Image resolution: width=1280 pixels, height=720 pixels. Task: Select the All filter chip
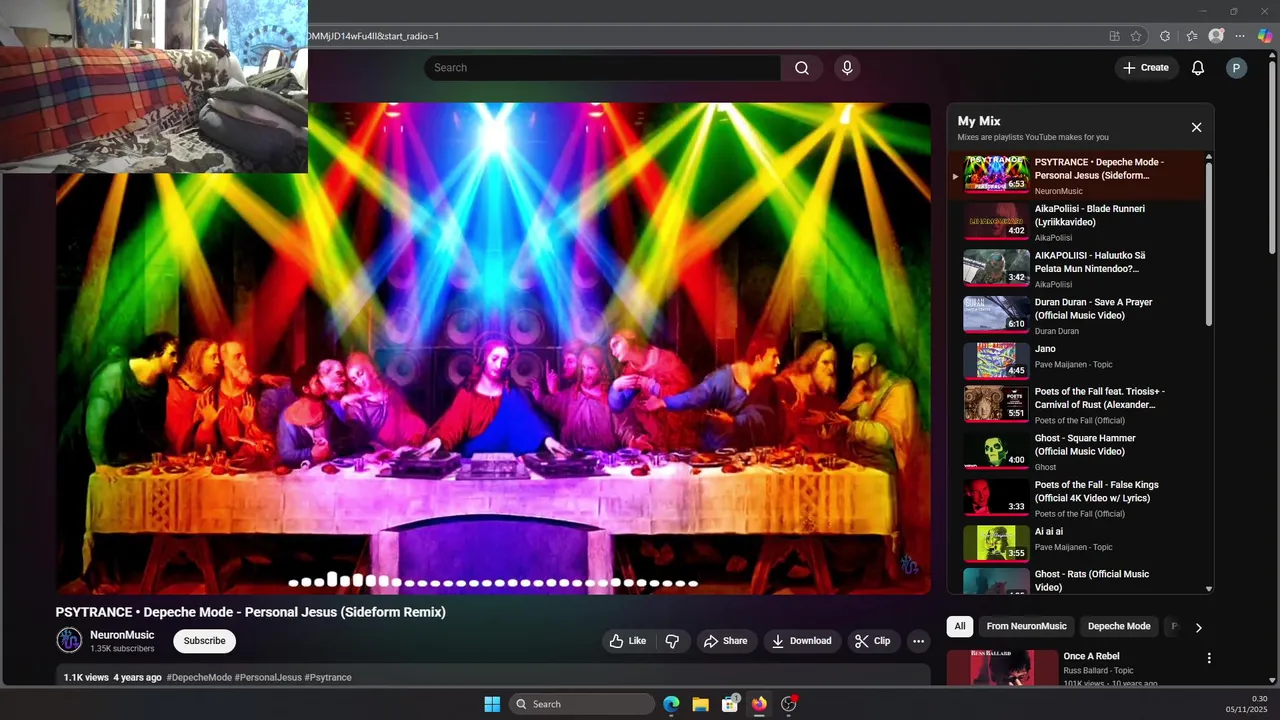click(960, 626)
